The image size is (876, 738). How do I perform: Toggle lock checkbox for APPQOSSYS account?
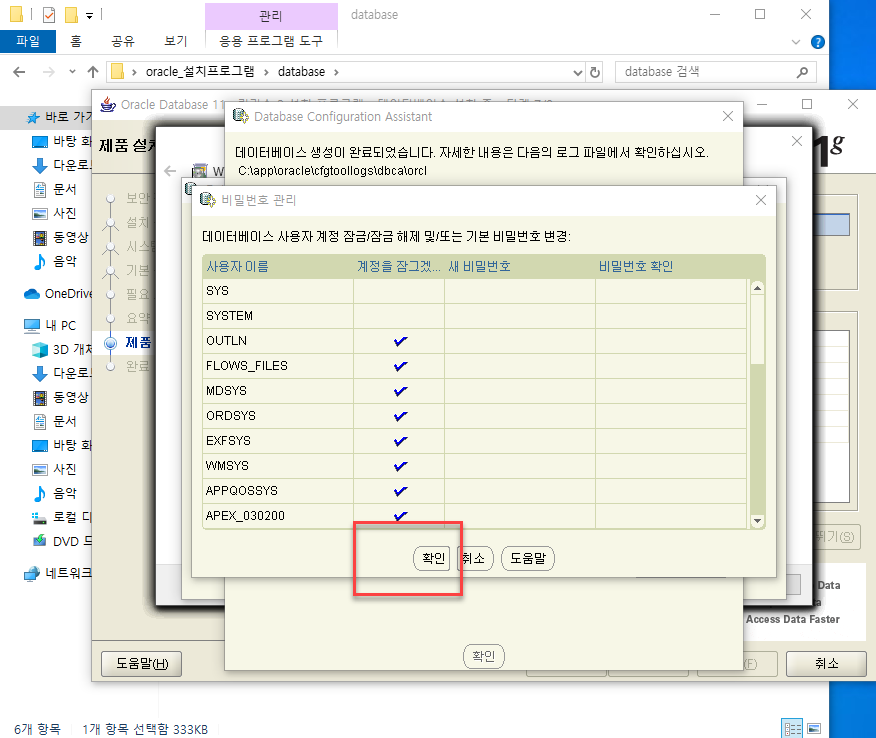click(400, 491)
